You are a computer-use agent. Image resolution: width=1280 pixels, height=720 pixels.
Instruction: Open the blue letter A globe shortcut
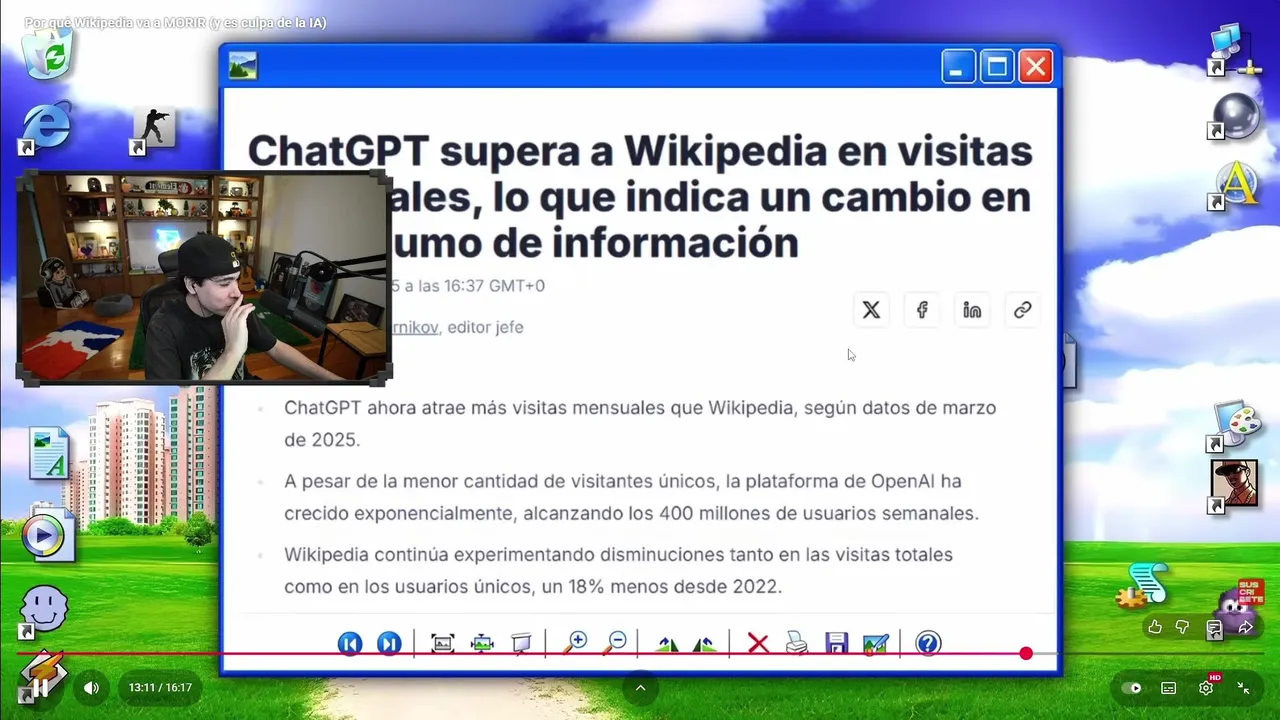(x=1235, y=185)
